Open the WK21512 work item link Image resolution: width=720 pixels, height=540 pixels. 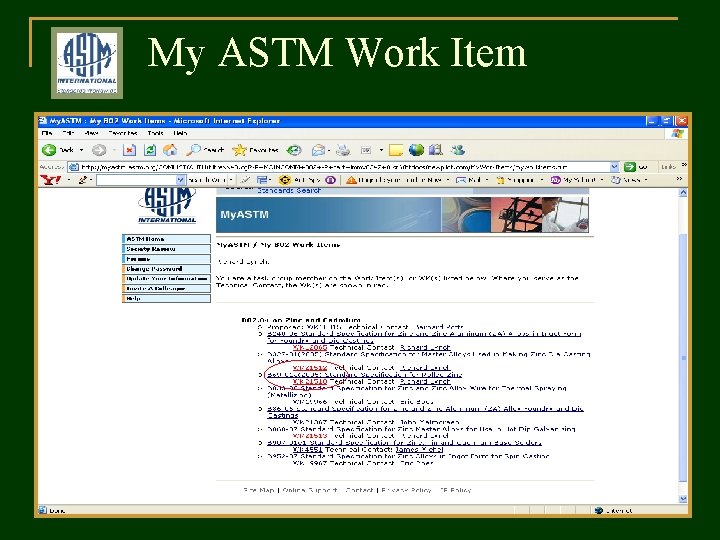click(310, 368)
